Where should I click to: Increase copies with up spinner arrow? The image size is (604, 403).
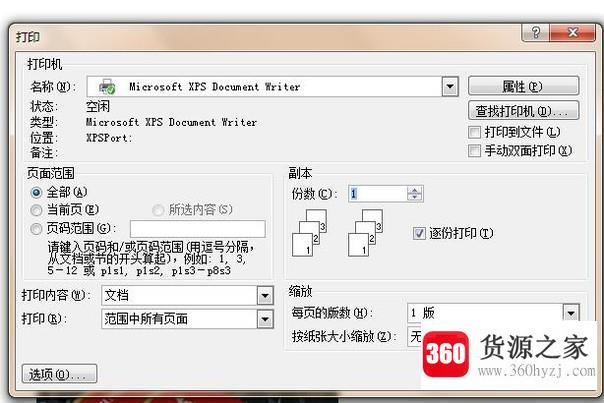point(415,190)
